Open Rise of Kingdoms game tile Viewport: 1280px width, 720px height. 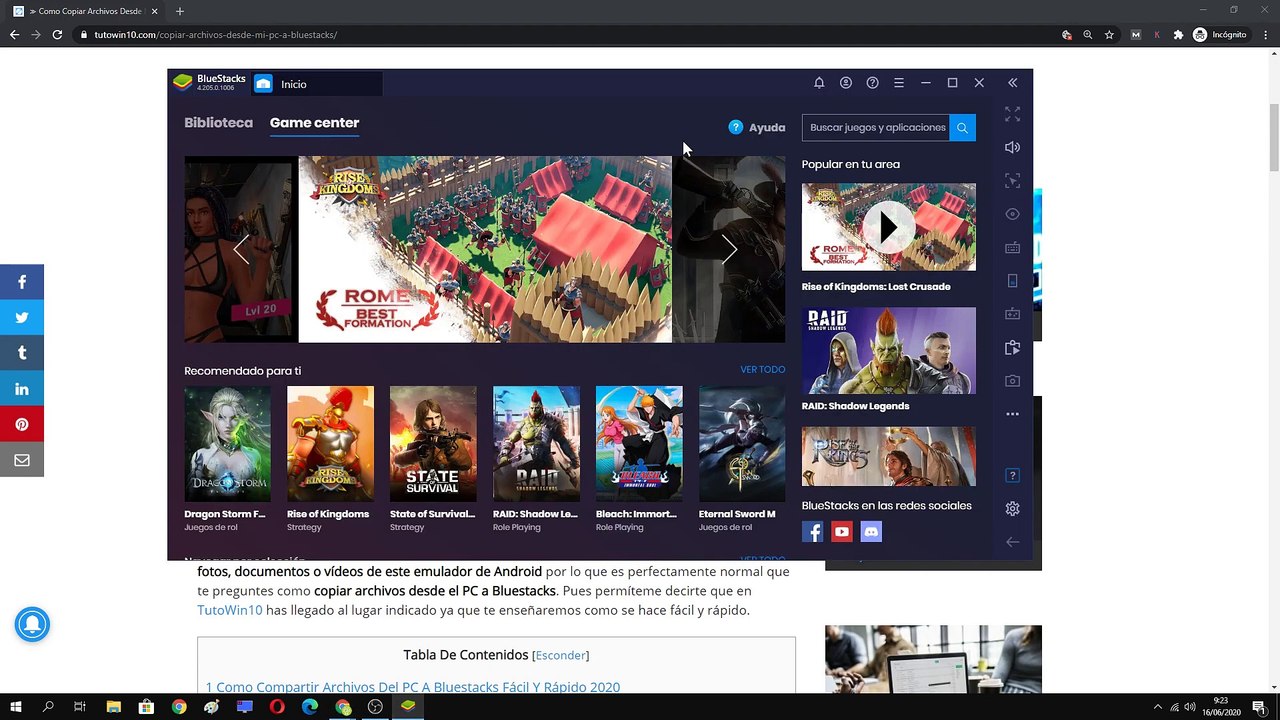(x=330, y=459)
